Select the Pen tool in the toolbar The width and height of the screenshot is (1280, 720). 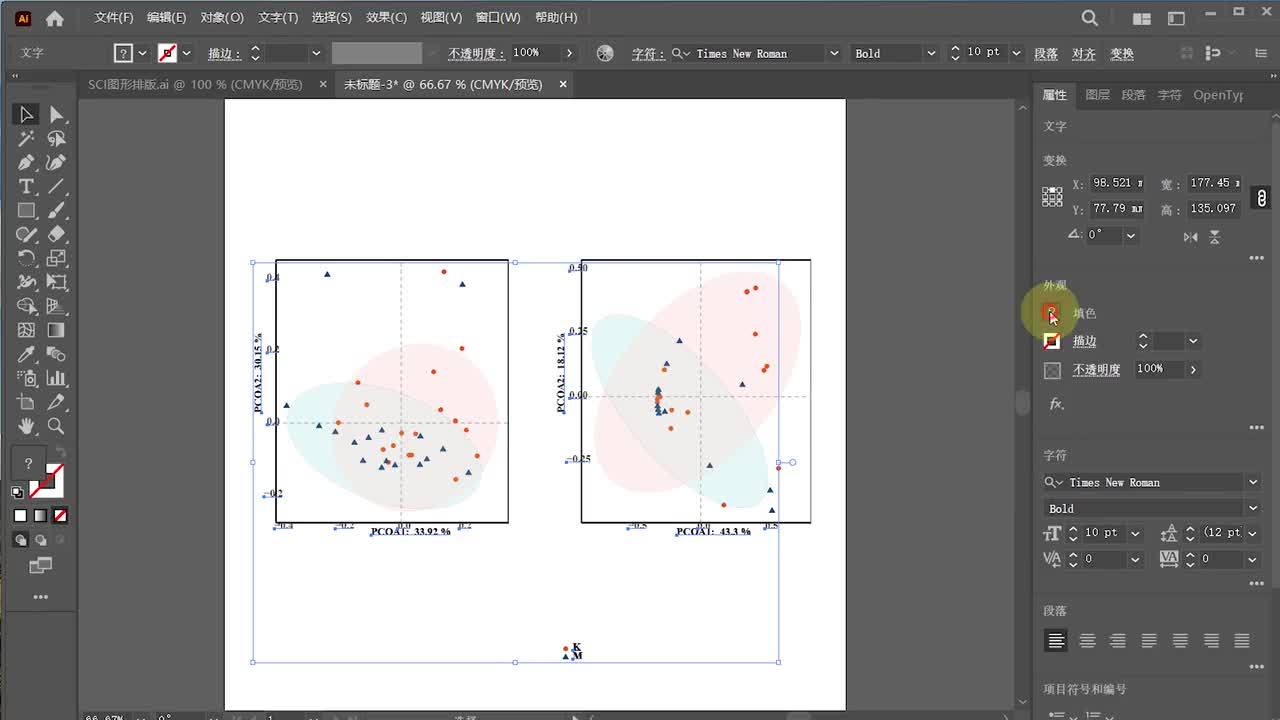point(27,163)
